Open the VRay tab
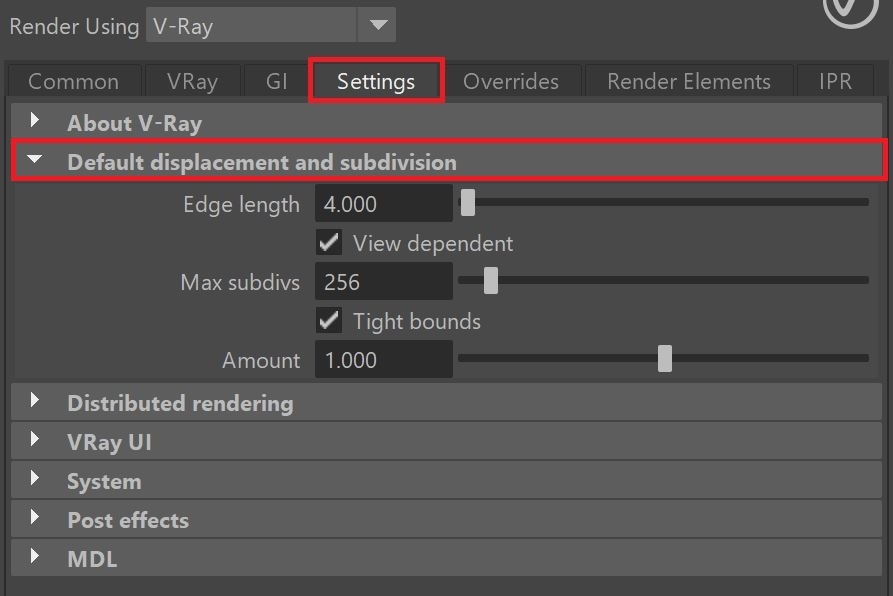The width and height of the screenshot is (893, 596). pyautogui.click(x=192, y=81)
